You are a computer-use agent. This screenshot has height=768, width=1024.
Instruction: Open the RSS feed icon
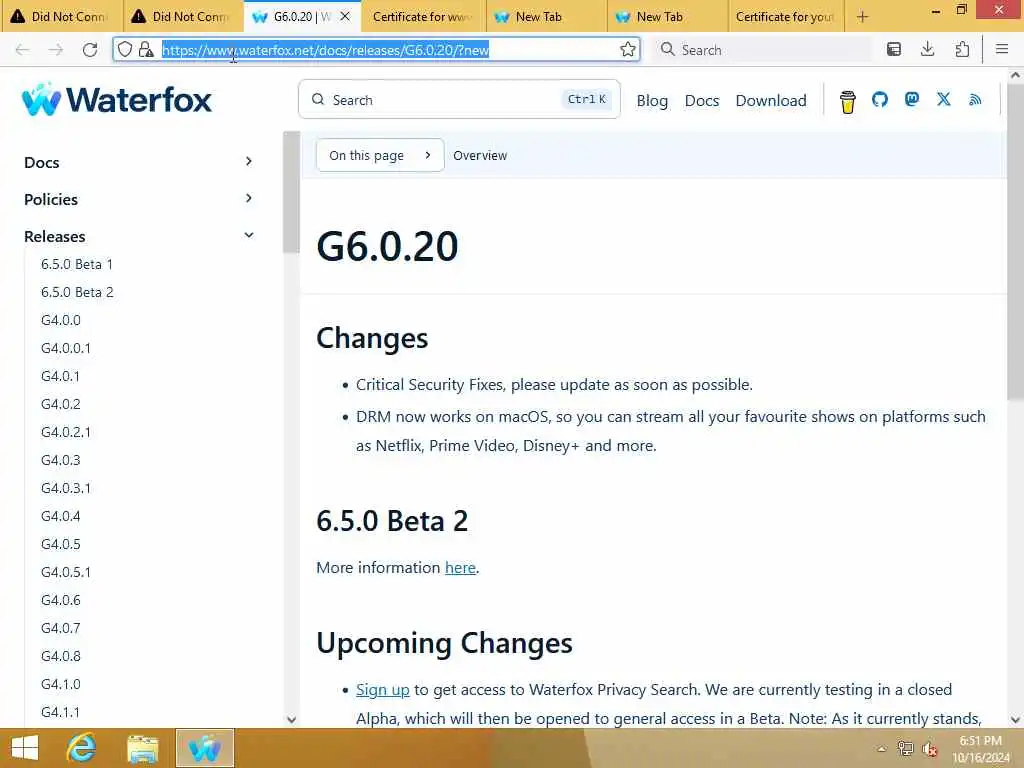coord(975,99)
